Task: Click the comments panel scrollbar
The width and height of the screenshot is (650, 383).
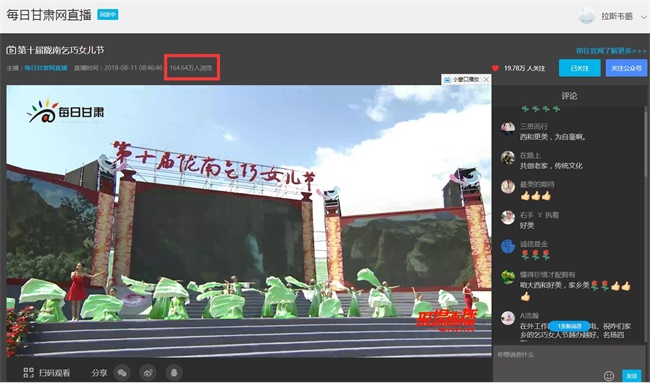Action: 646,141
